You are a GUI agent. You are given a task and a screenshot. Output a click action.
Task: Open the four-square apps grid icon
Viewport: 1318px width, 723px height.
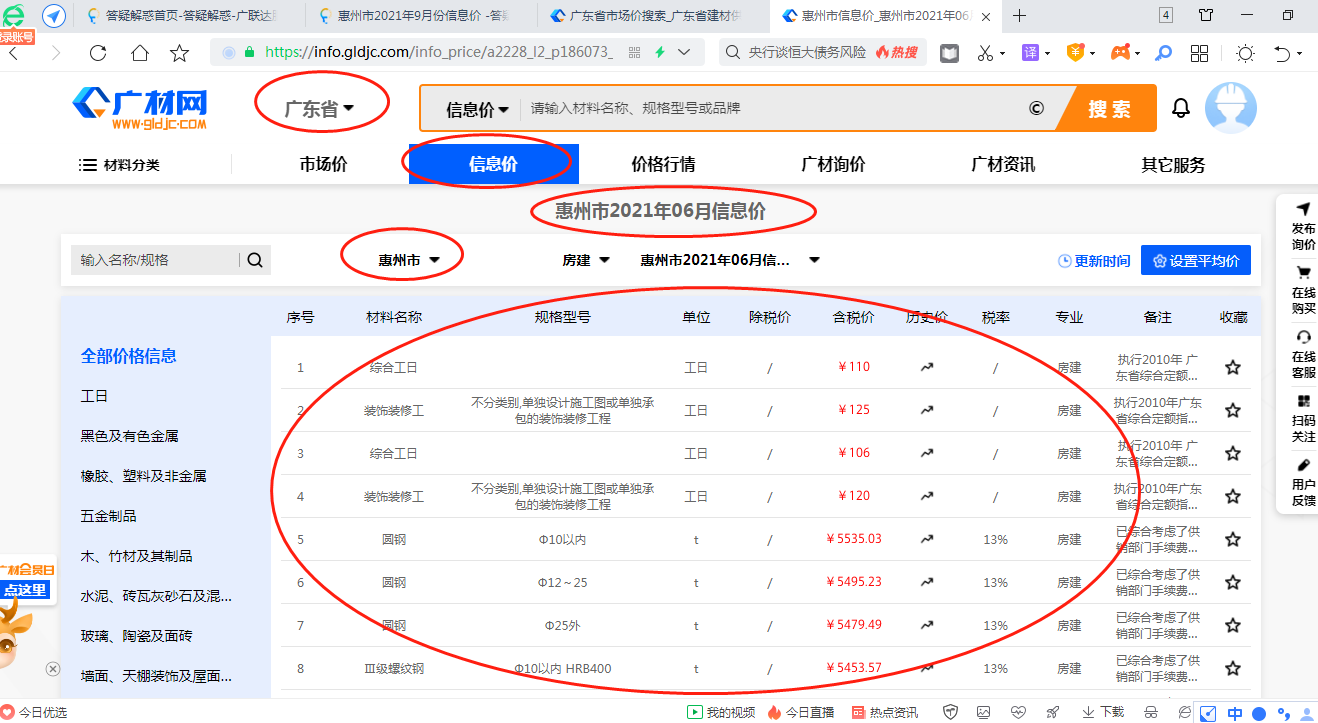click(1200, 53)
